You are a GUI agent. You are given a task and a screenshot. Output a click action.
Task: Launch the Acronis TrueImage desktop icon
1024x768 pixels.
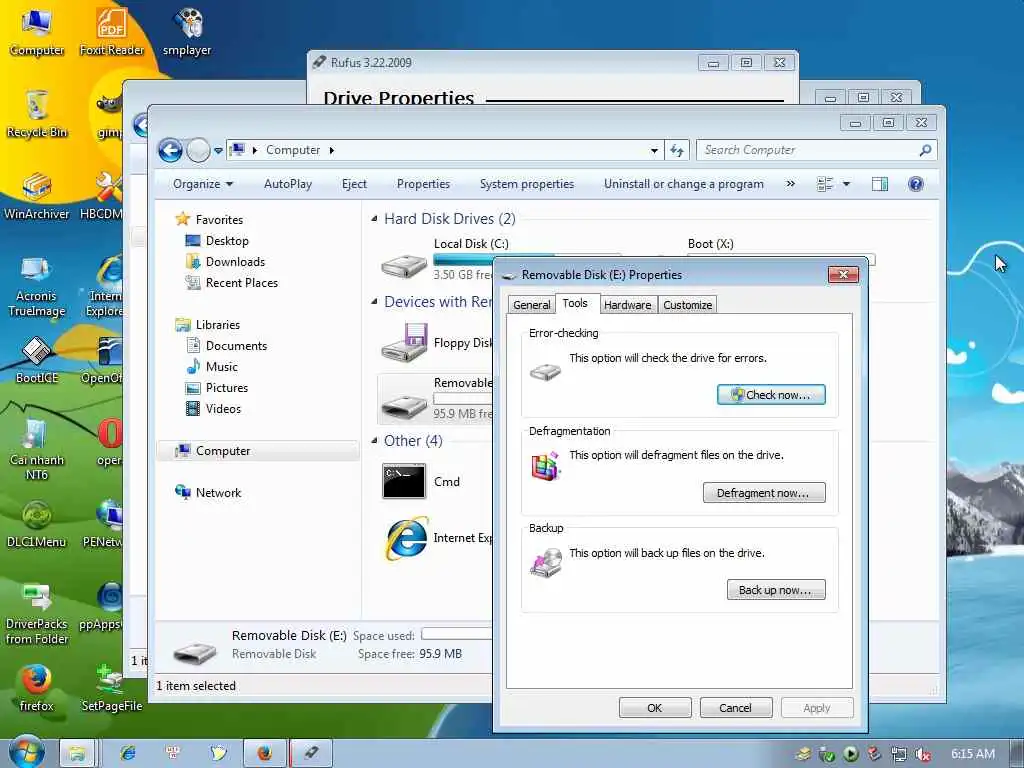pyautogui.click(x=37, y=285)
